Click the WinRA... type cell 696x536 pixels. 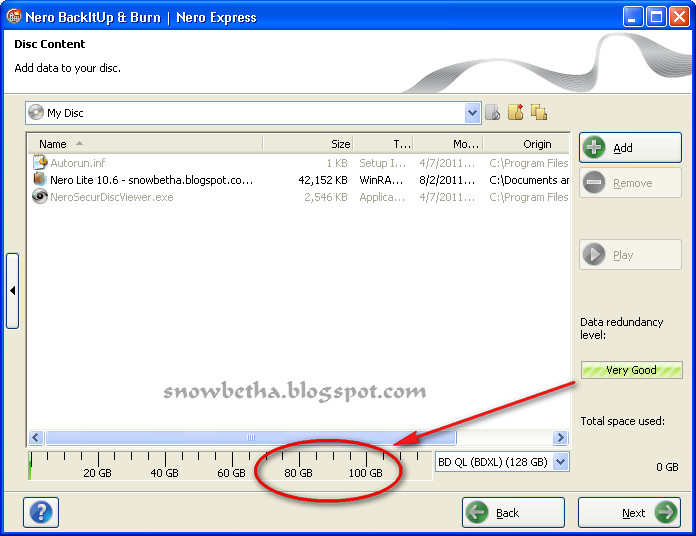[x=381, y=180]
